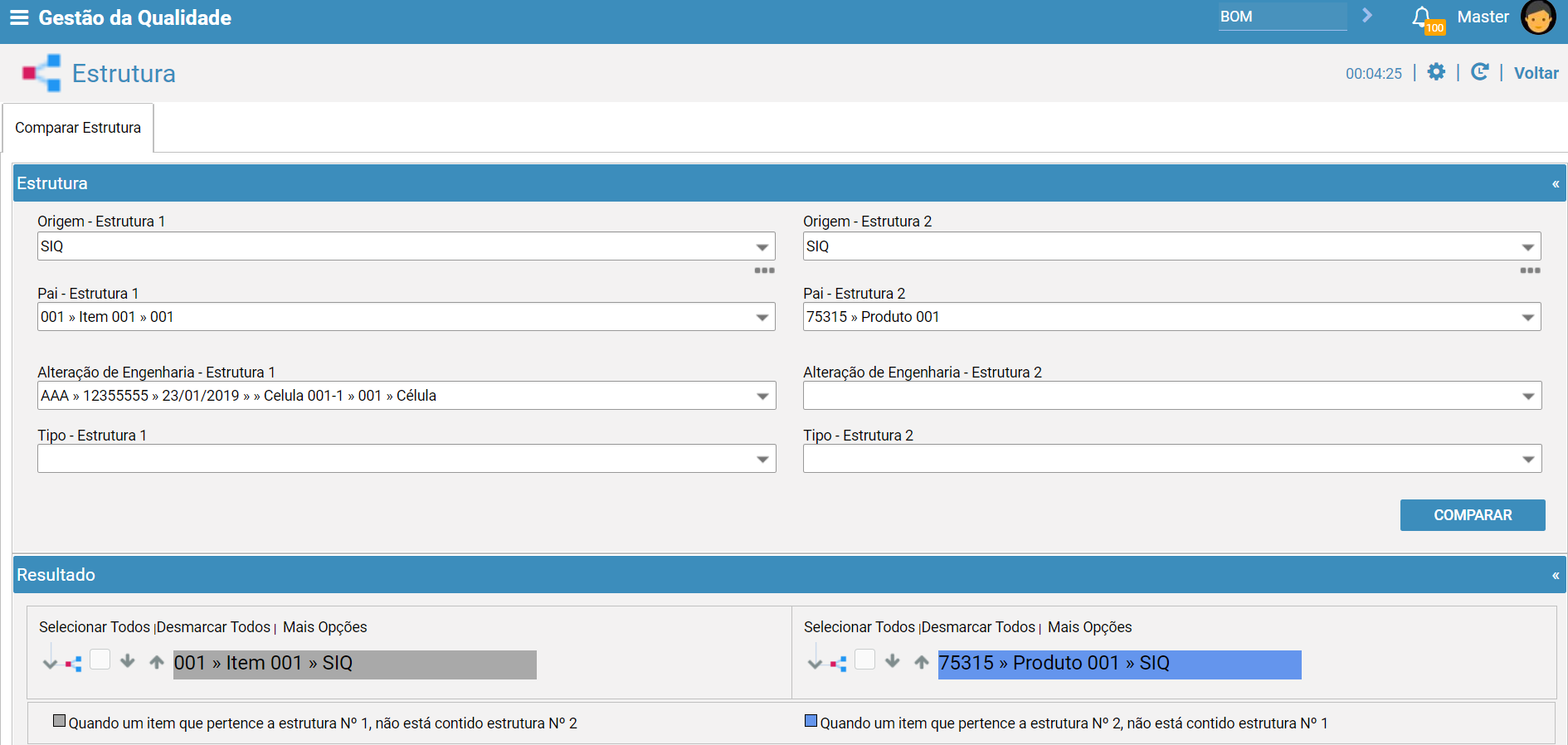Image resolution: width=1568 pixels, height=745 pixels.
Task: Click left Mais Opções link
Action: click(x=325, y=627)
